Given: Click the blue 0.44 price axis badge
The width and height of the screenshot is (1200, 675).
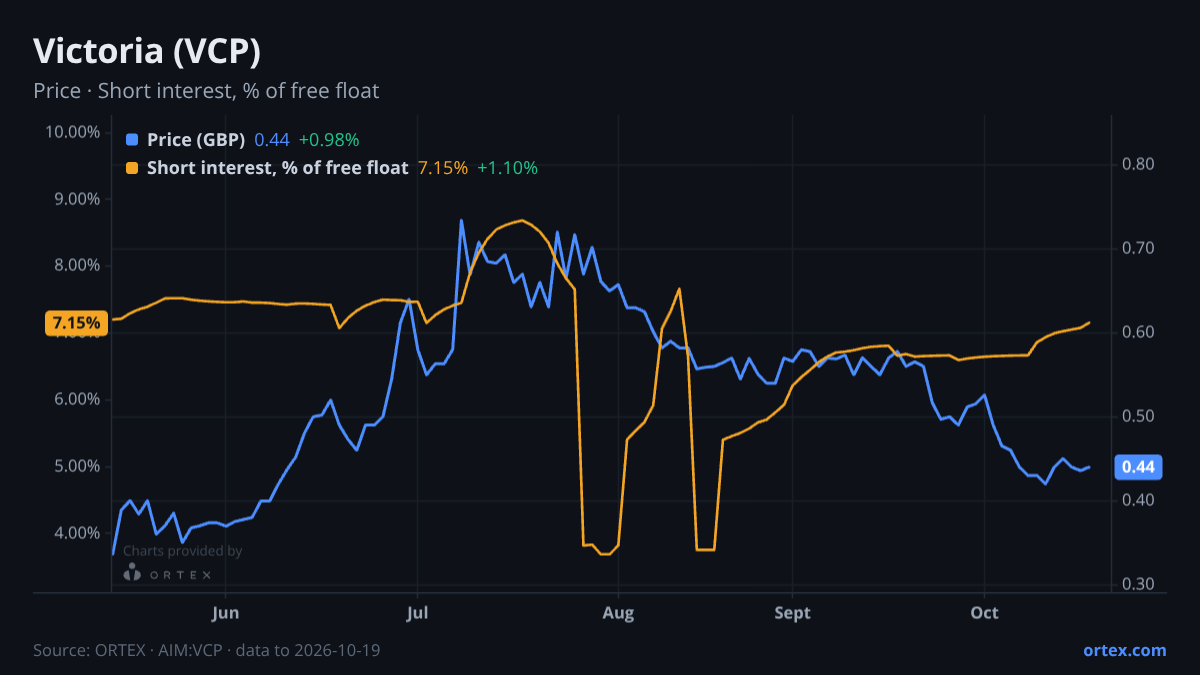Looking at the screenshot, I should pyautogui.click(x=1138, y=467).
